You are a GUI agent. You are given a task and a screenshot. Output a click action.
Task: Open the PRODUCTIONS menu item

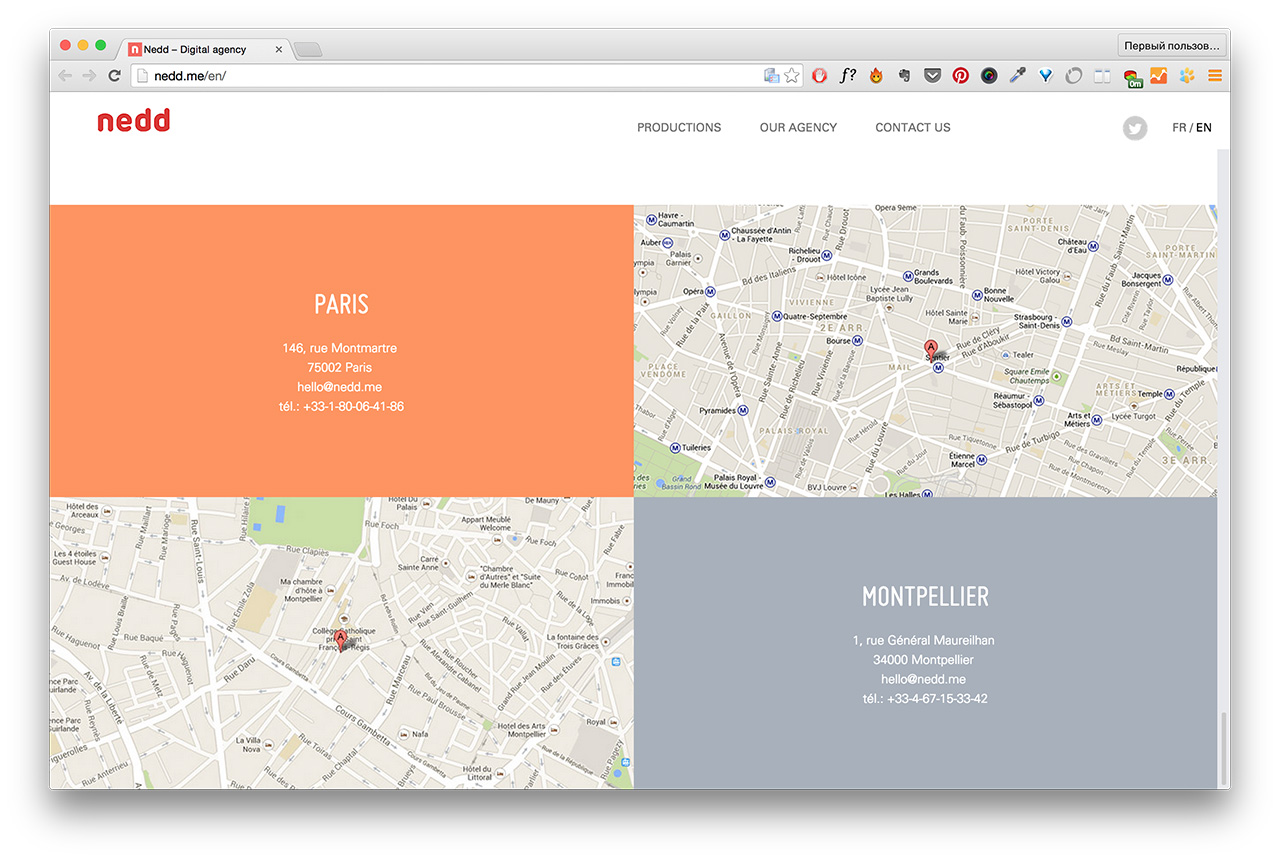point(679,128)
